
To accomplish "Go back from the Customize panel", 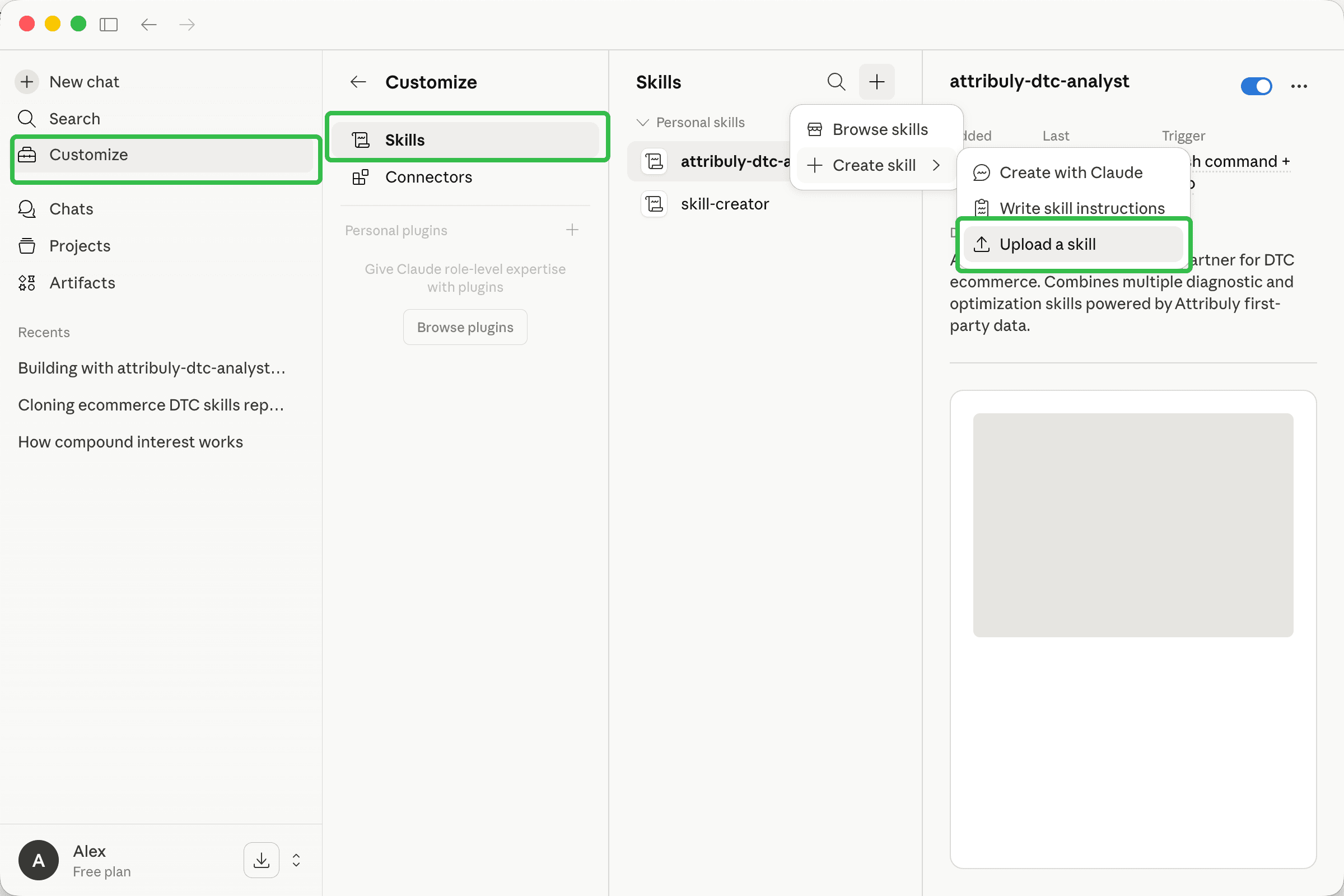I will [x=357, y=82].
